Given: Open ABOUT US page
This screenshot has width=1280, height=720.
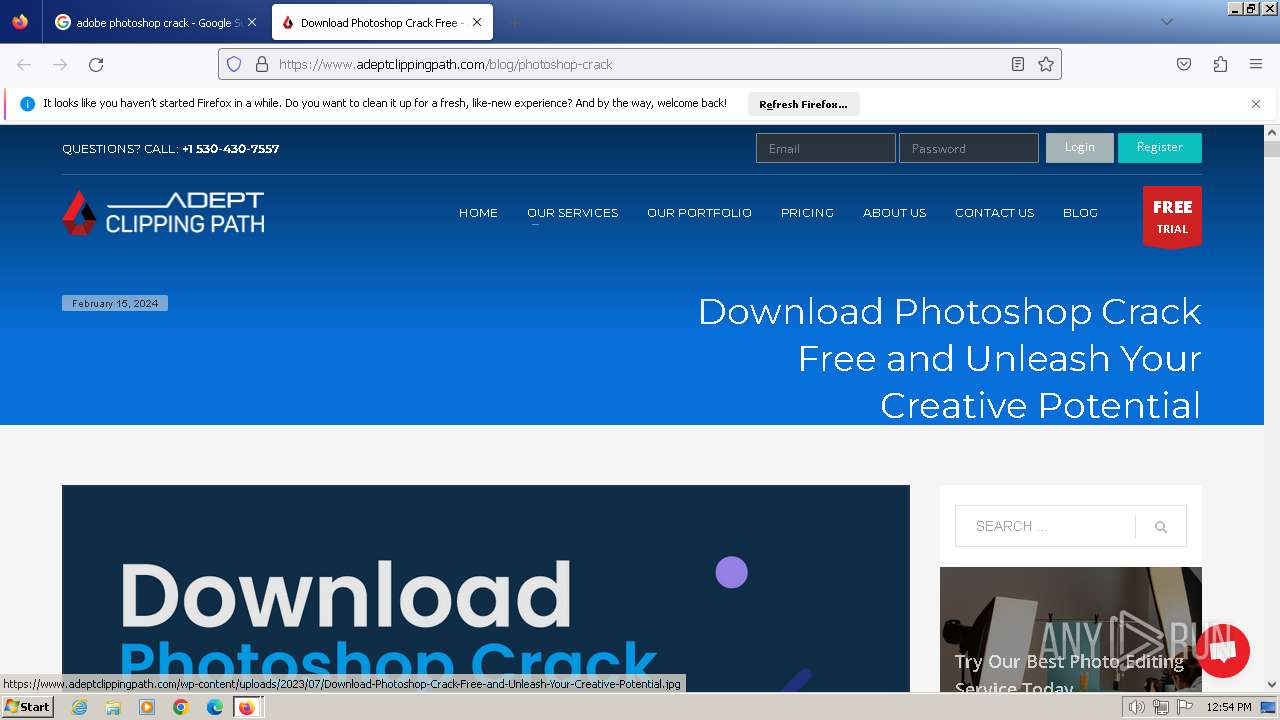Looking at the screenshot, I should click(894, 213).
